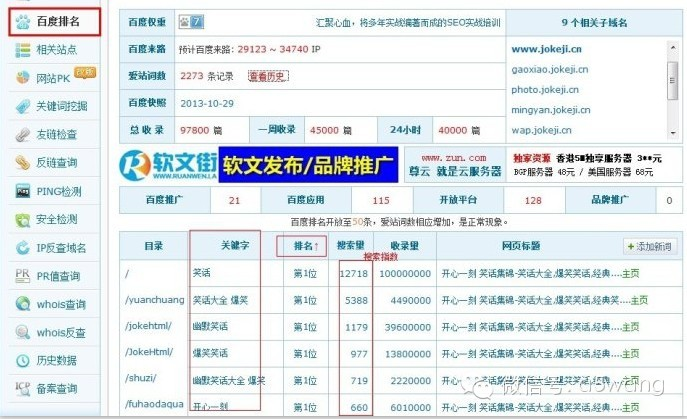Click keyword 幽默笑话 in /jokehtml/ row
Screen dimensions: 687x419
pos(210,327)
